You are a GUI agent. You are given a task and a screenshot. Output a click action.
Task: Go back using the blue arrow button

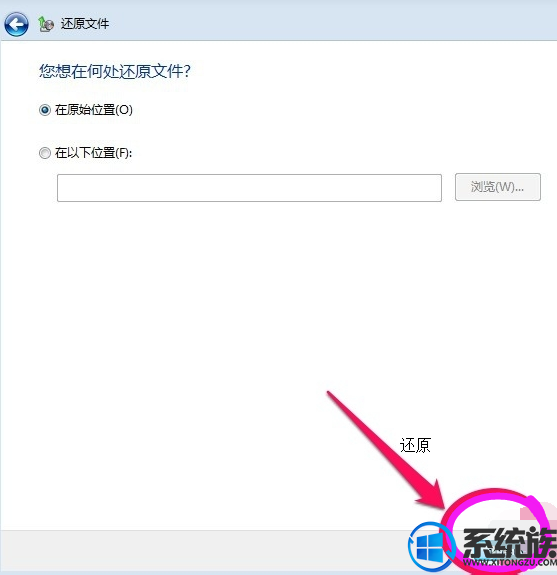click(x=16, y=24)
